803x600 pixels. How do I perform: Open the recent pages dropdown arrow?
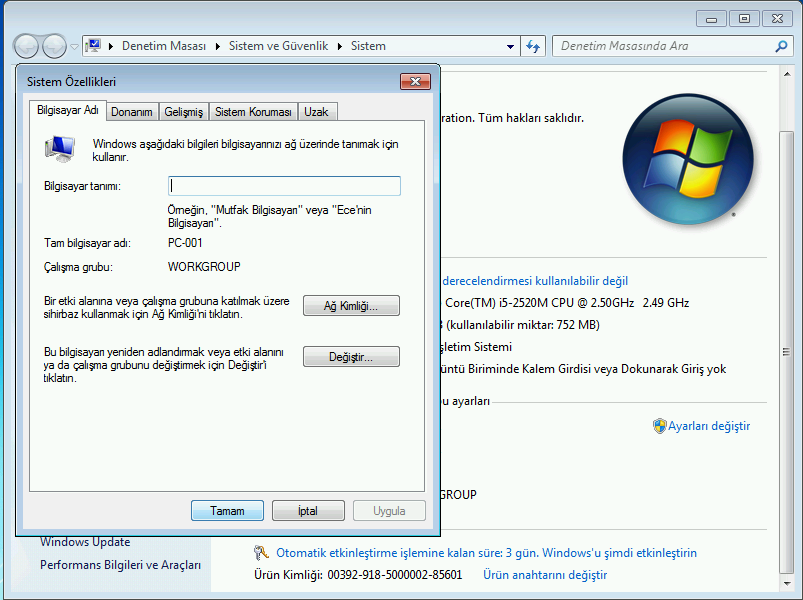point(74,47)
